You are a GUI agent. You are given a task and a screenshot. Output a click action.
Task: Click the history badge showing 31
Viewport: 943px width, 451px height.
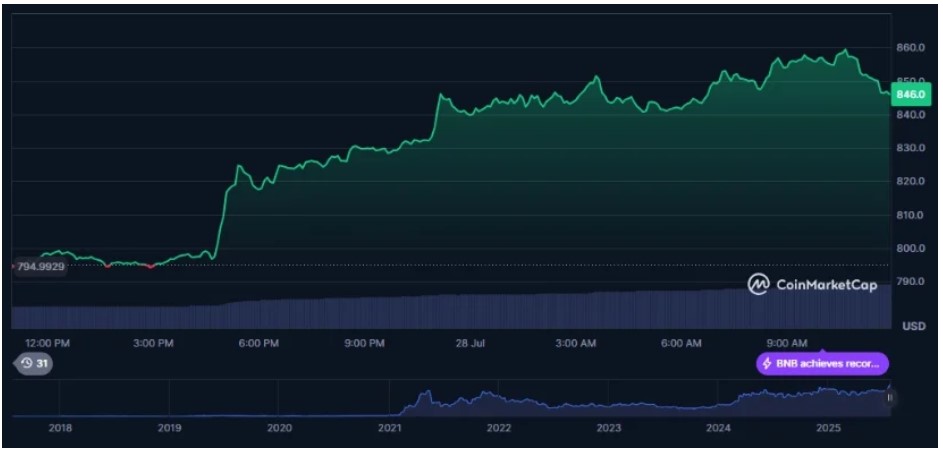pos(34,364)
